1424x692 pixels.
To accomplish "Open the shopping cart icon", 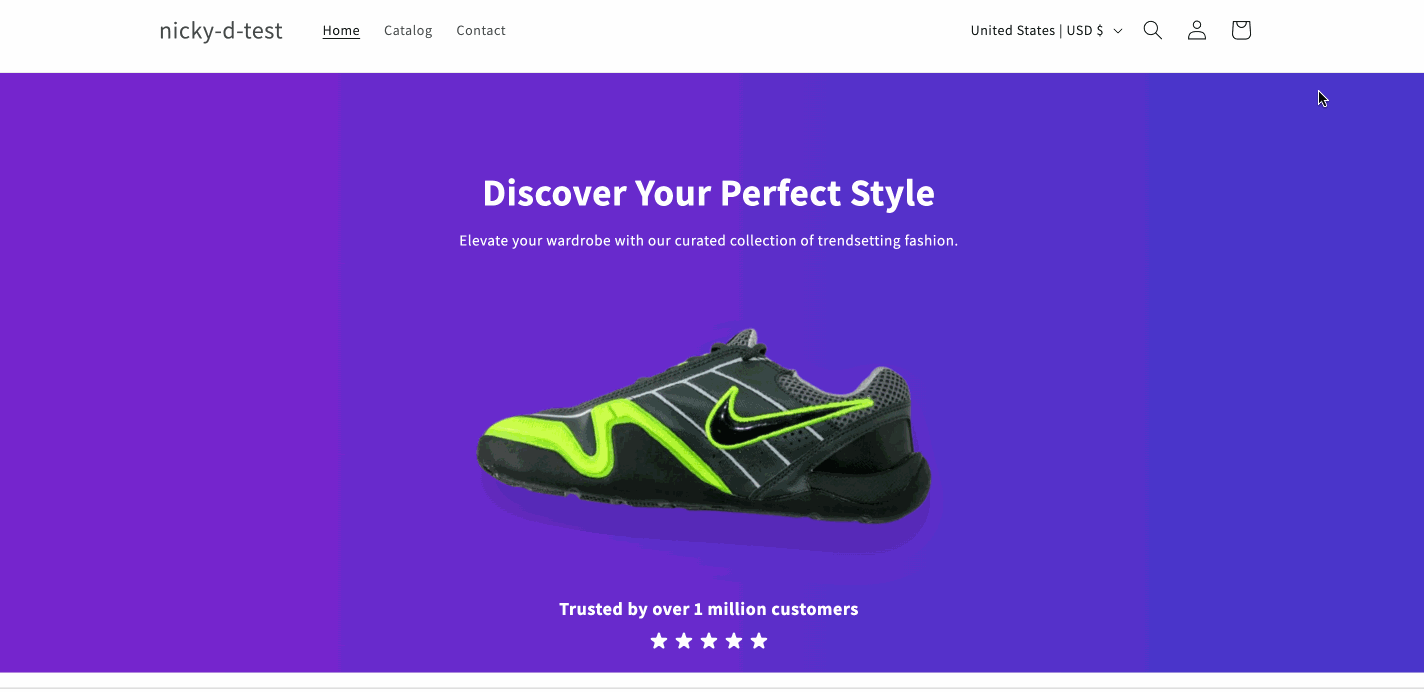I will click(1241, 31).
